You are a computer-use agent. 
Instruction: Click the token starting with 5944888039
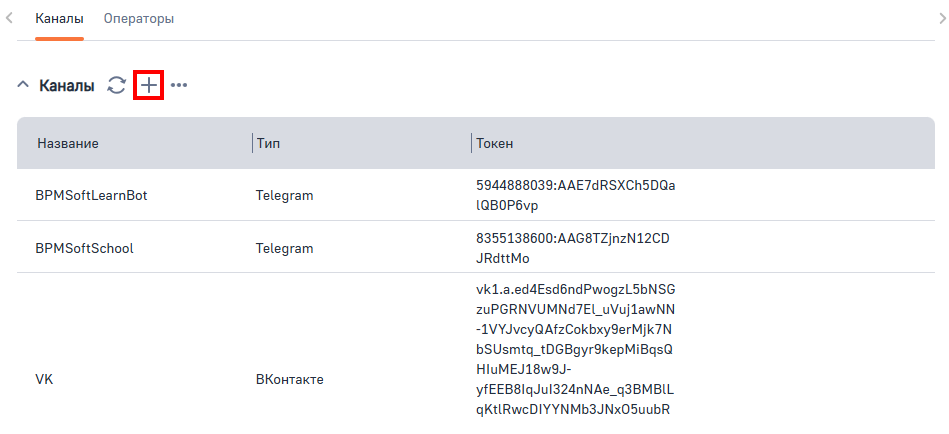[575, 196]
